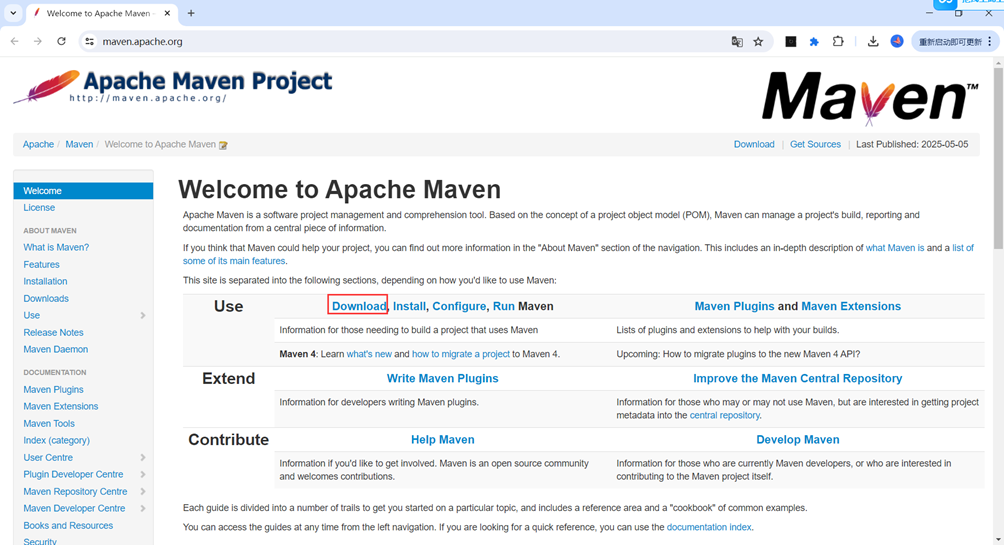Open Release Notes in the sidebar

tap(54, 332)
